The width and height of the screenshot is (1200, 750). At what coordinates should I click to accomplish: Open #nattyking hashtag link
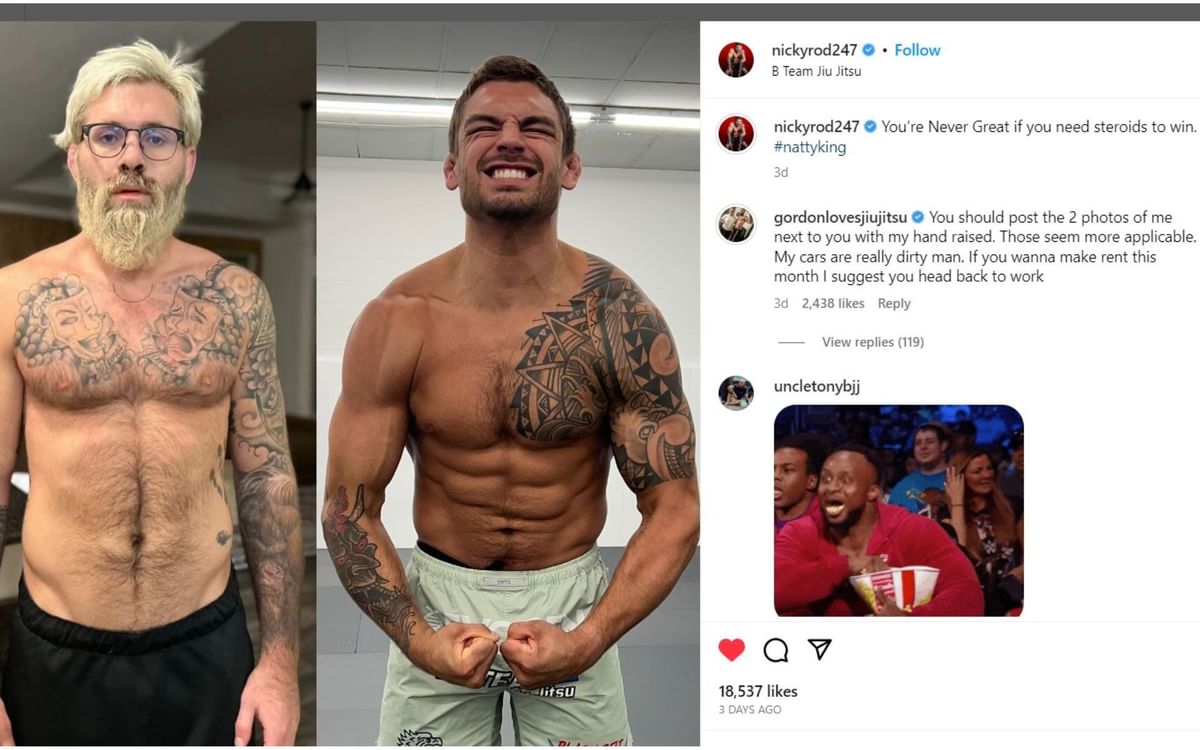click(810, 147)
